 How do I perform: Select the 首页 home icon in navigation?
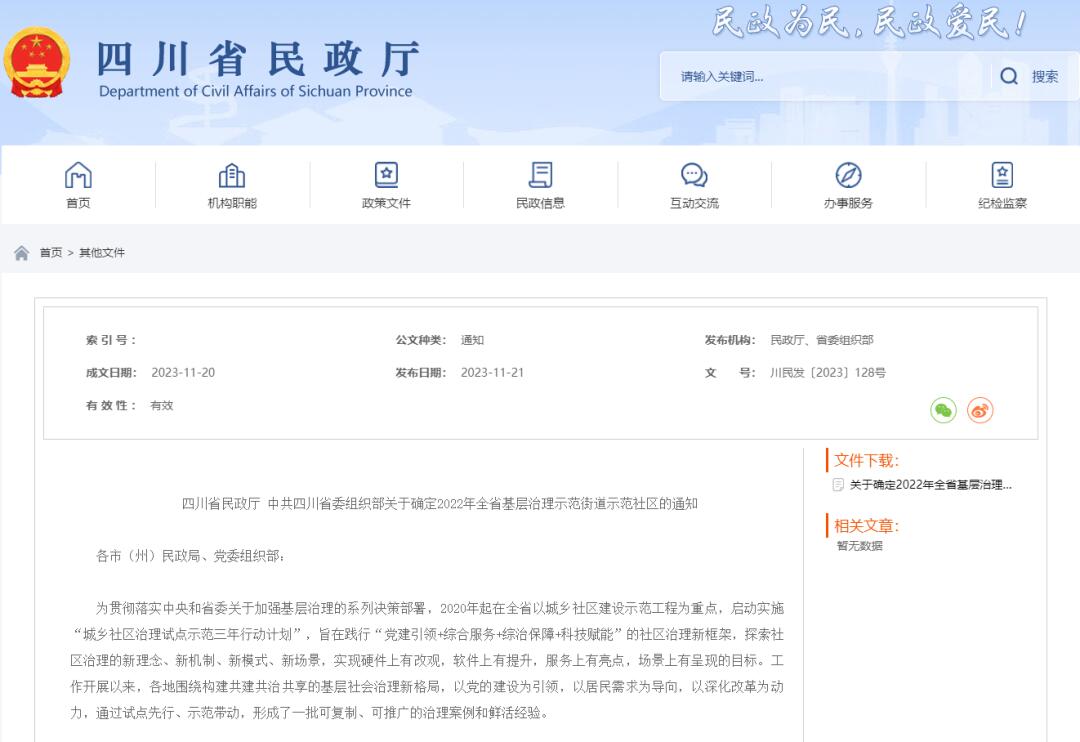coord(79,175)
